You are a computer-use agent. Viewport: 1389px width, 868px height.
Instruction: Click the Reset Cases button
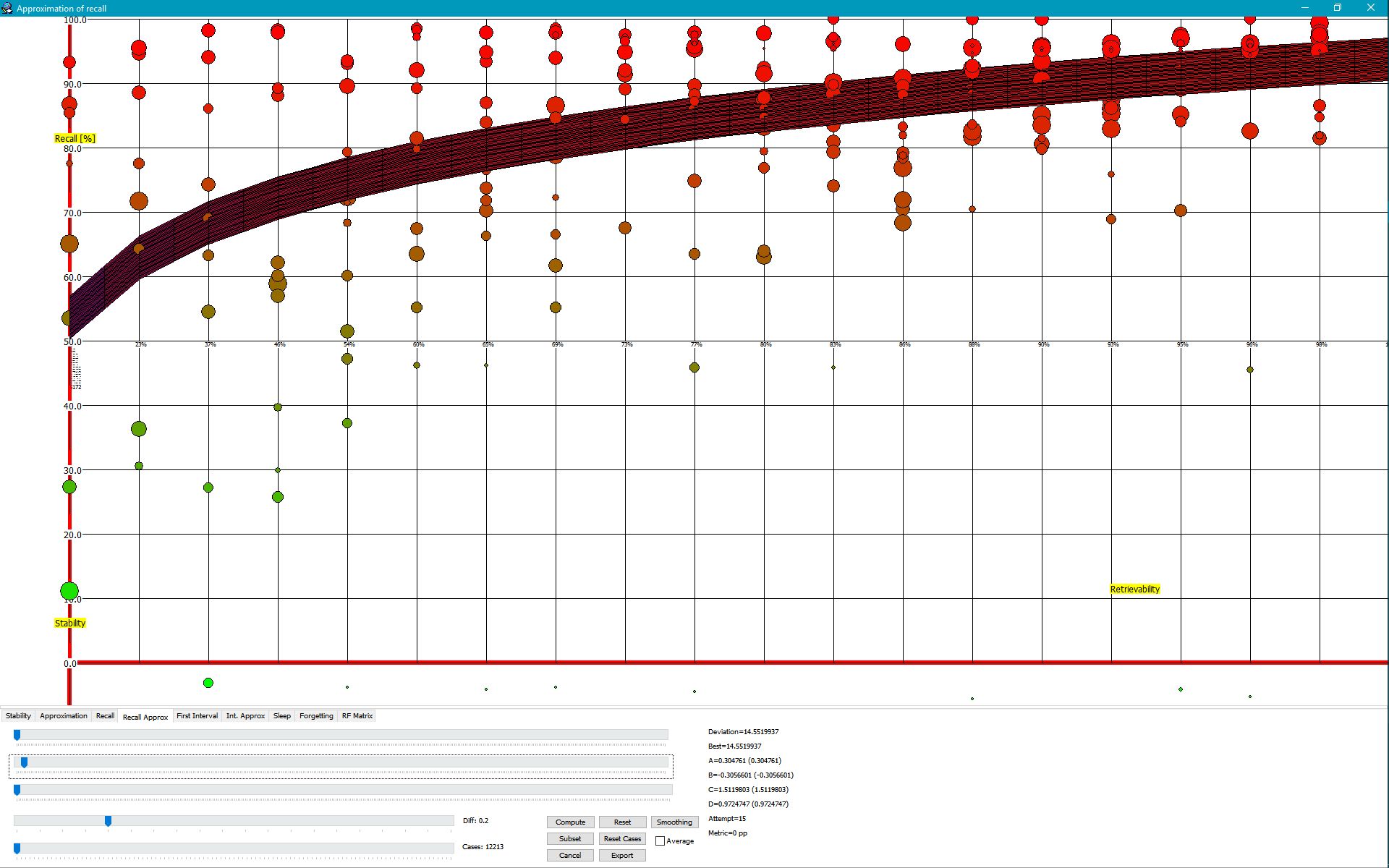pyautogui.click(x=622, y=839)
